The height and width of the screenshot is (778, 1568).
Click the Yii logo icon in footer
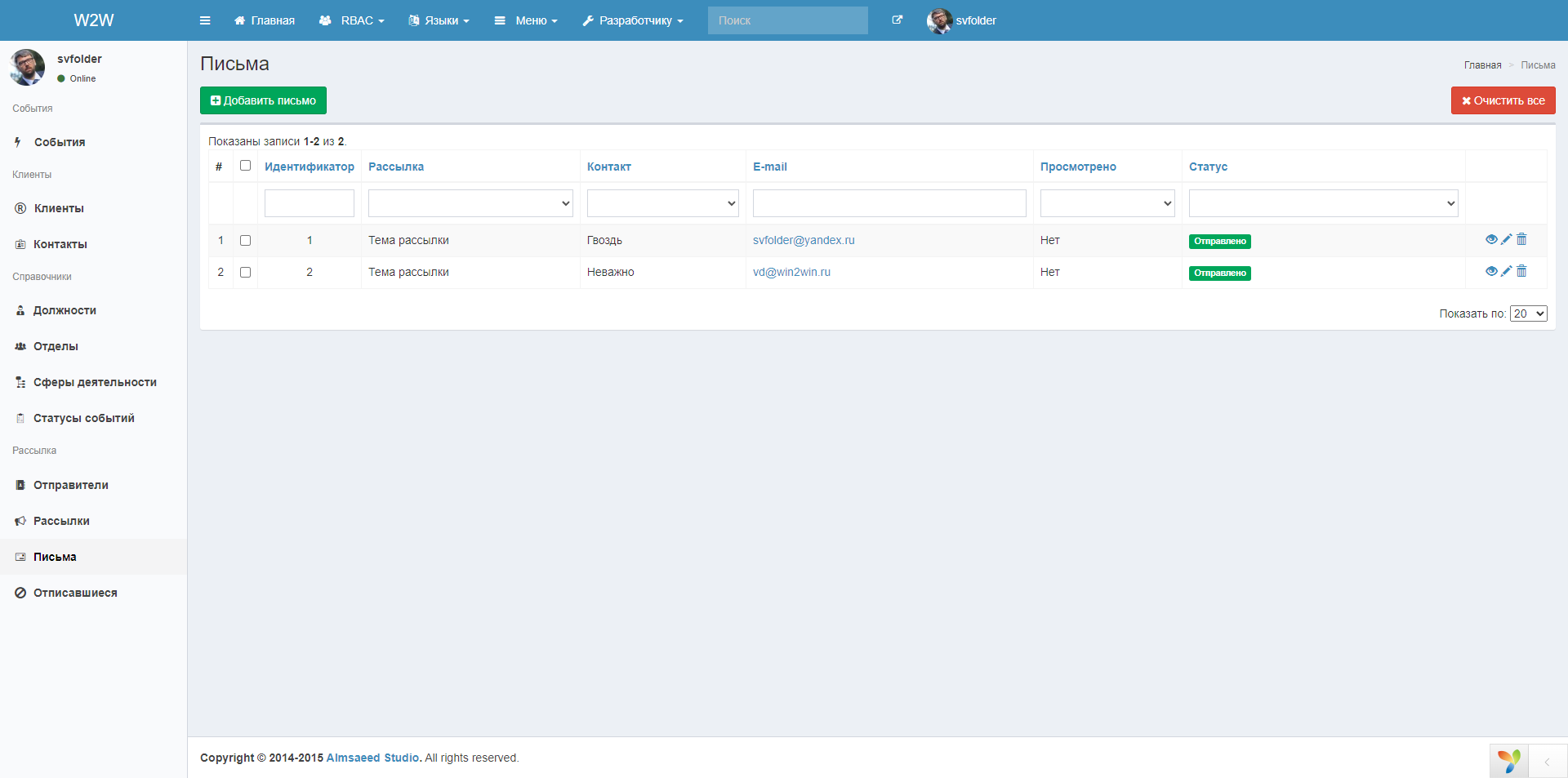point(1509,761)
